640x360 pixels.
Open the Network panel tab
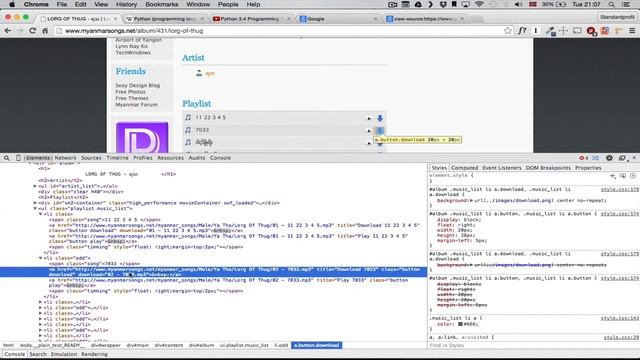pos(65,158)
